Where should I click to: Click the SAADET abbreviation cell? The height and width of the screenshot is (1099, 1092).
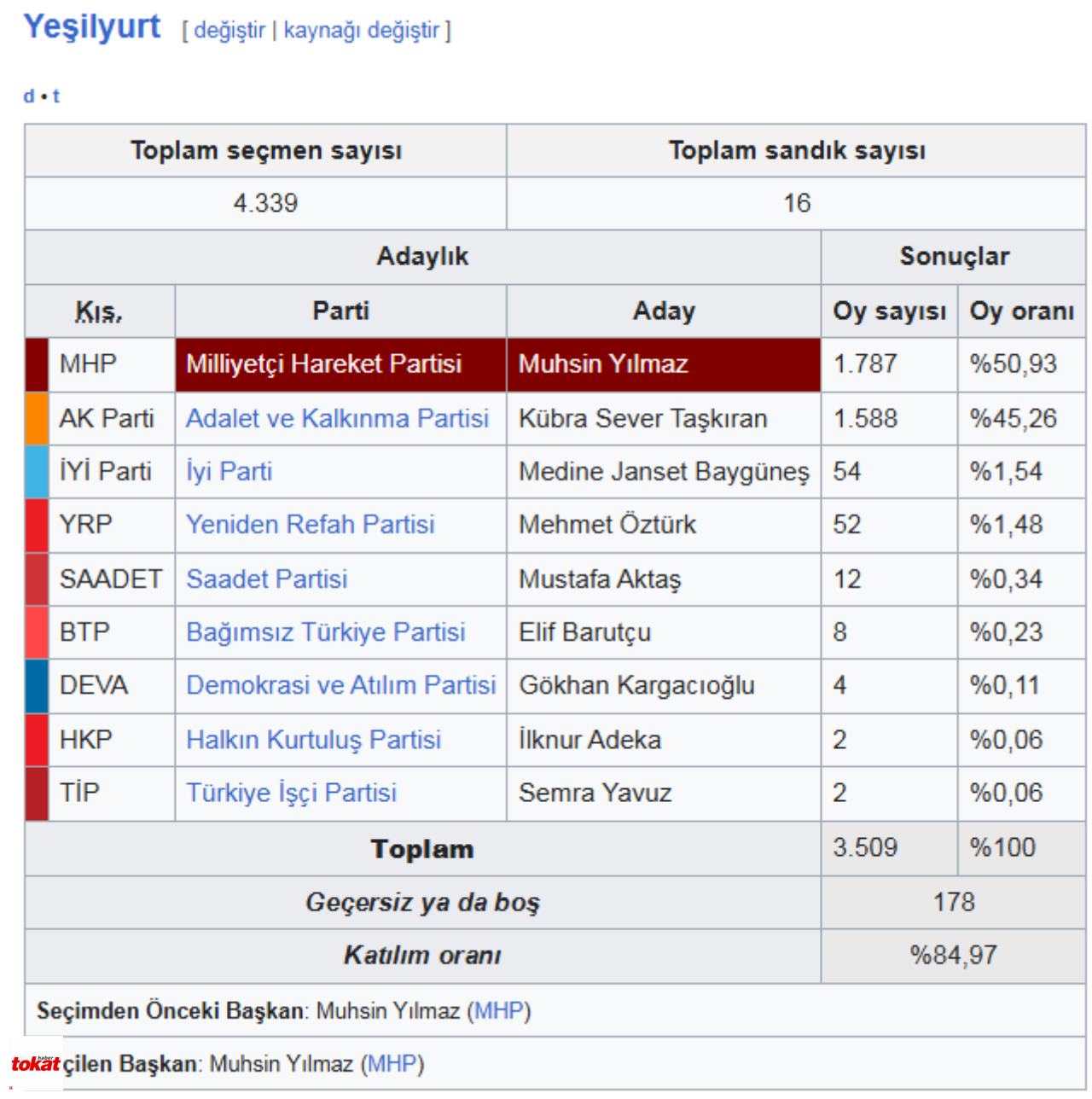111,579
